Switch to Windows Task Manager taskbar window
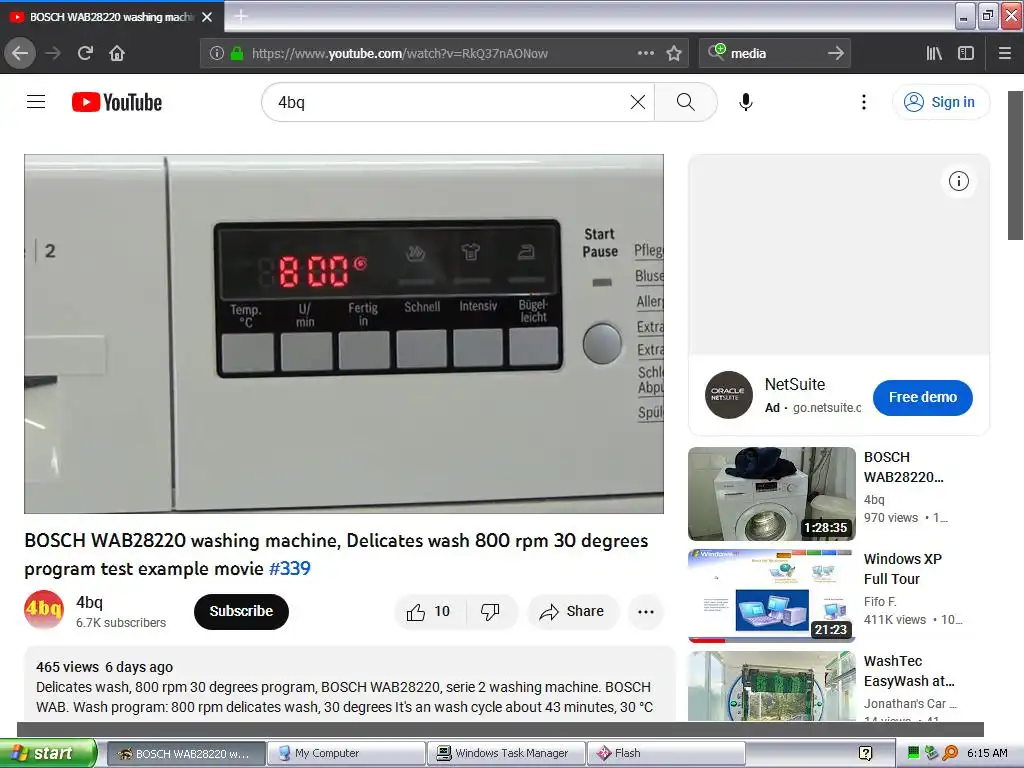Screen dimensions: 1024x768 (506, 753)
